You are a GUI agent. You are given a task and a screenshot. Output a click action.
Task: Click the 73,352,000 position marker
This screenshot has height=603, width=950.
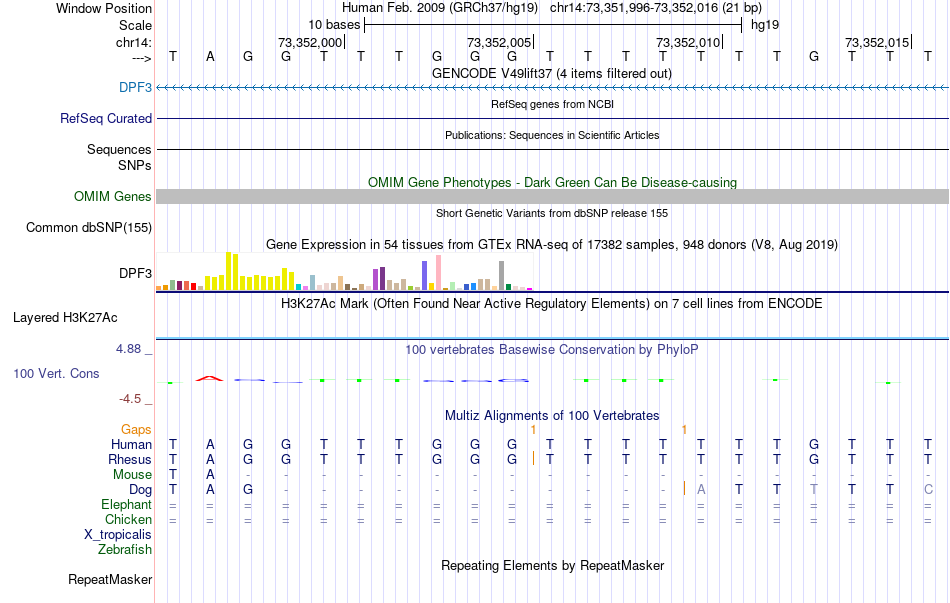[x=310, y=42]
